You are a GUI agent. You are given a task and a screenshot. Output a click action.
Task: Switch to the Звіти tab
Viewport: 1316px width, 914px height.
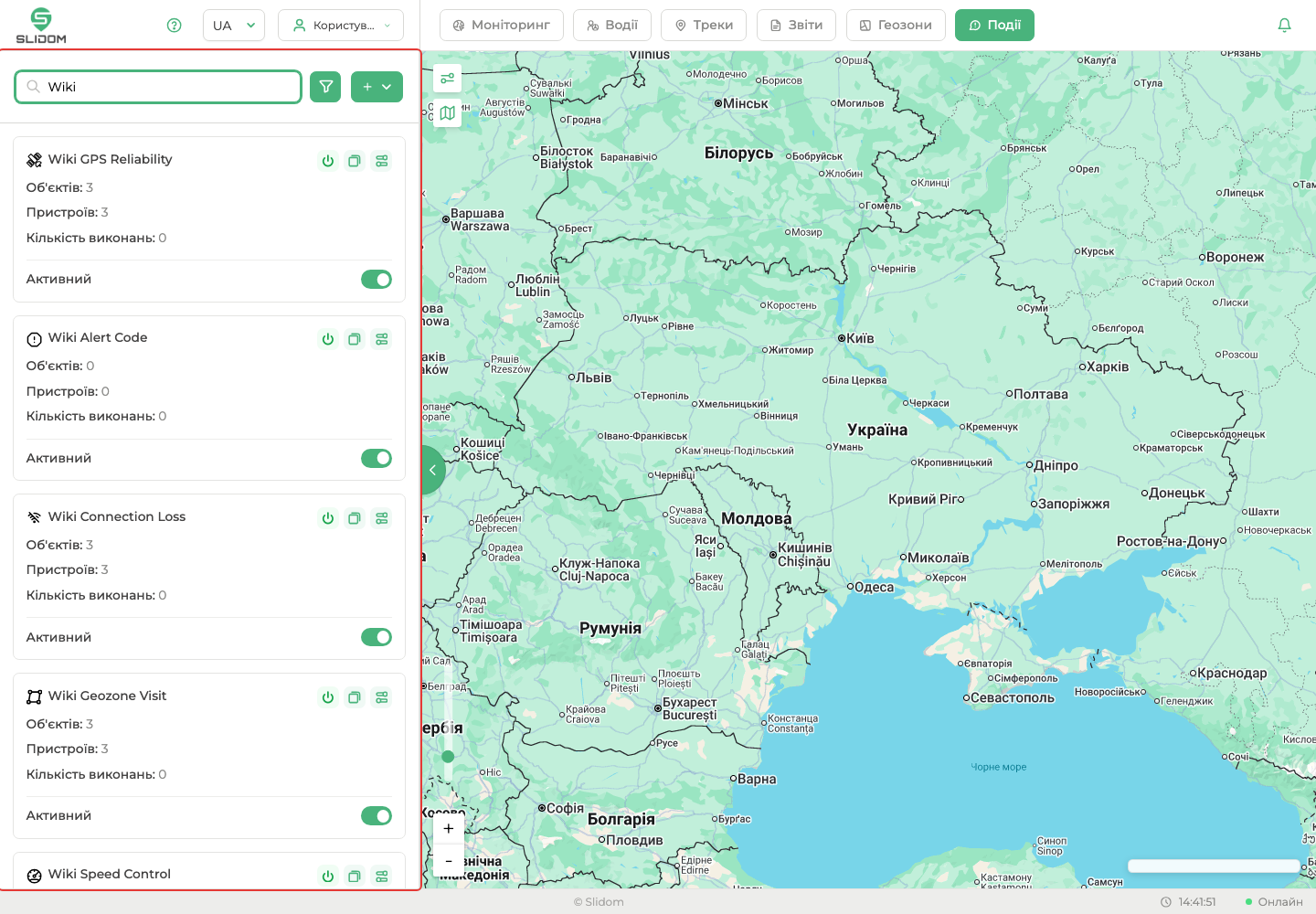pyautogui.click(x=797, y=26)
